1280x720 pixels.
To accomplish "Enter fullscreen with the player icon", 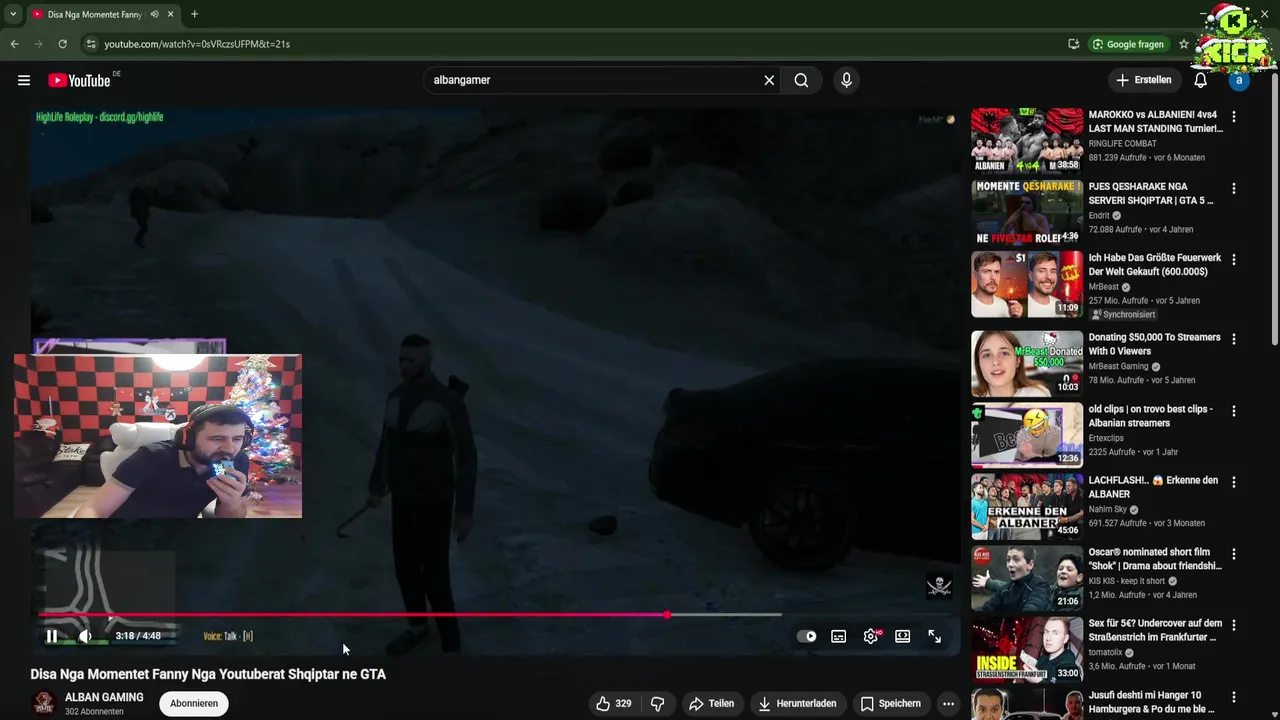I will click(935, 636).
